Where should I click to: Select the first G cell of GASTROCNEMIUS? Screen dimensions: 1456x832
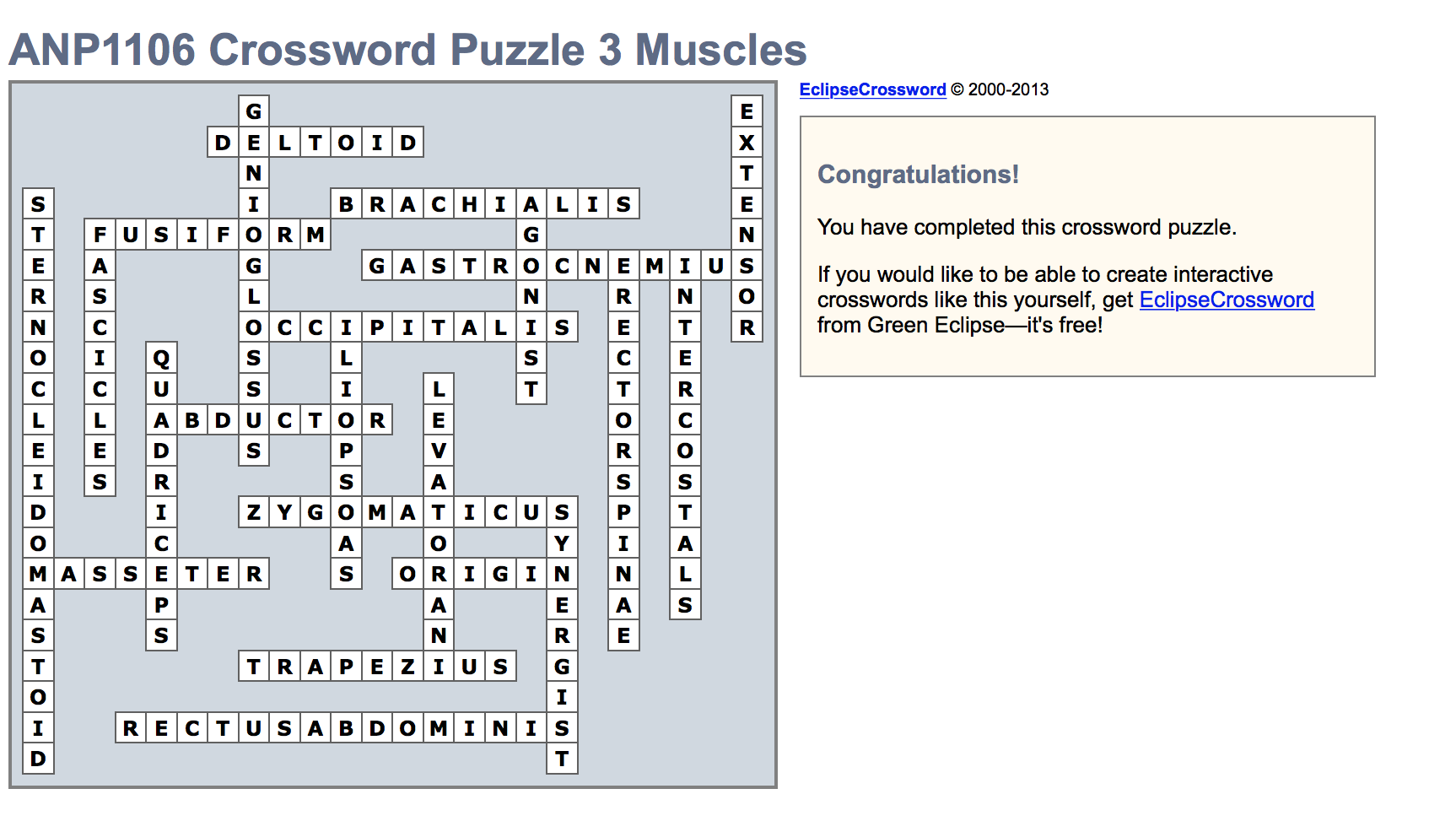(x=377, y=266)
